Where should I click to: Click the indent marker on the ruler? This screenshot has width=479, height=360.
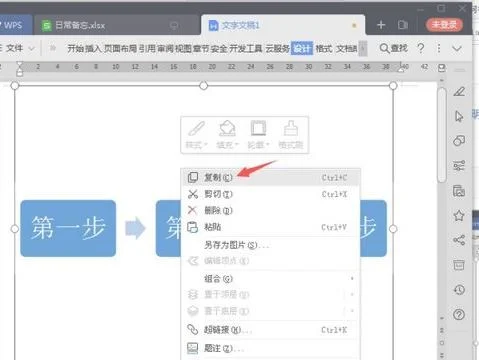pos(20,69)
